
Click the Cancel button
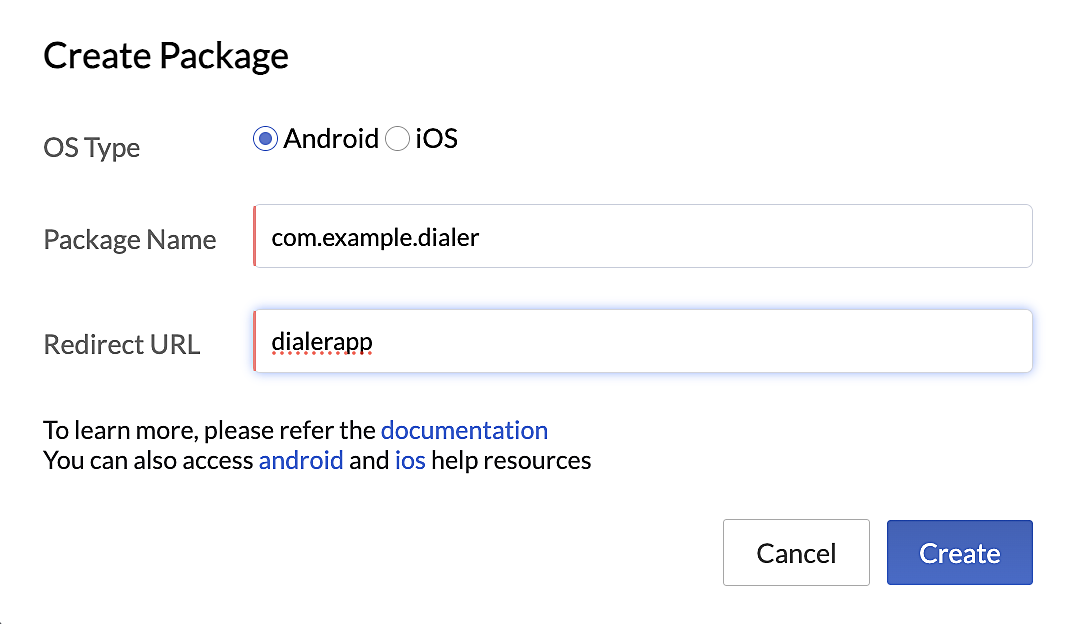coord(796,552)
